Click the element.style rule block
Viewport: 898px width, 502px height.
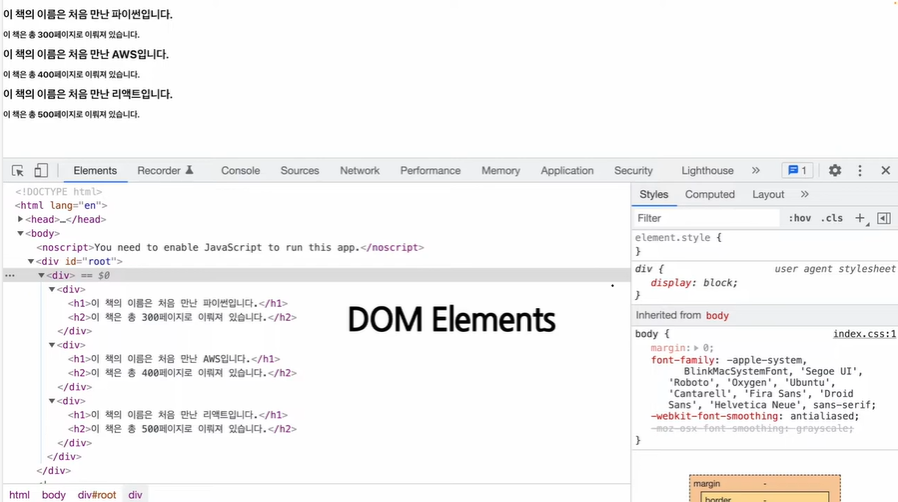[x=765, y=244]
